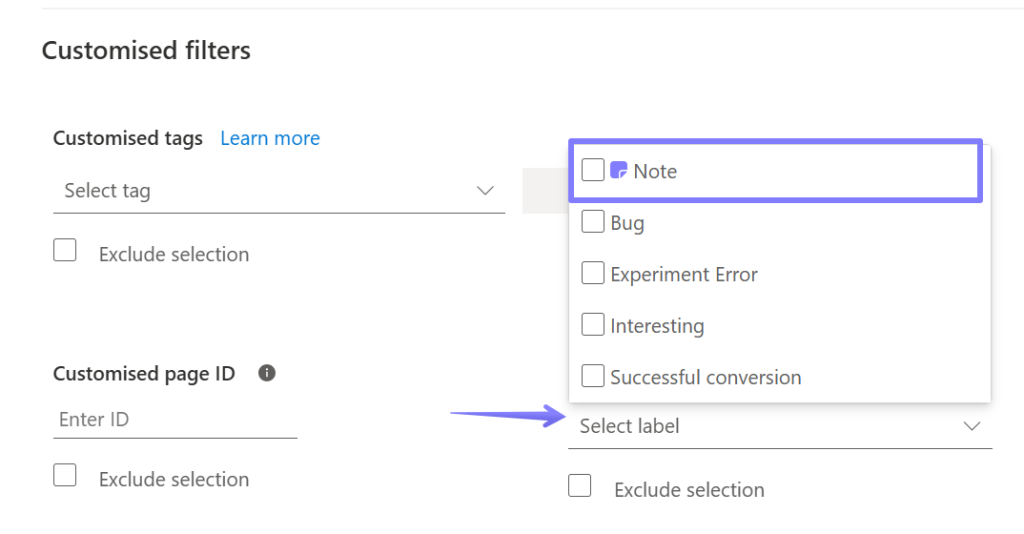
Task: Open the Learn more link
Action: click(x=270, y=138)
